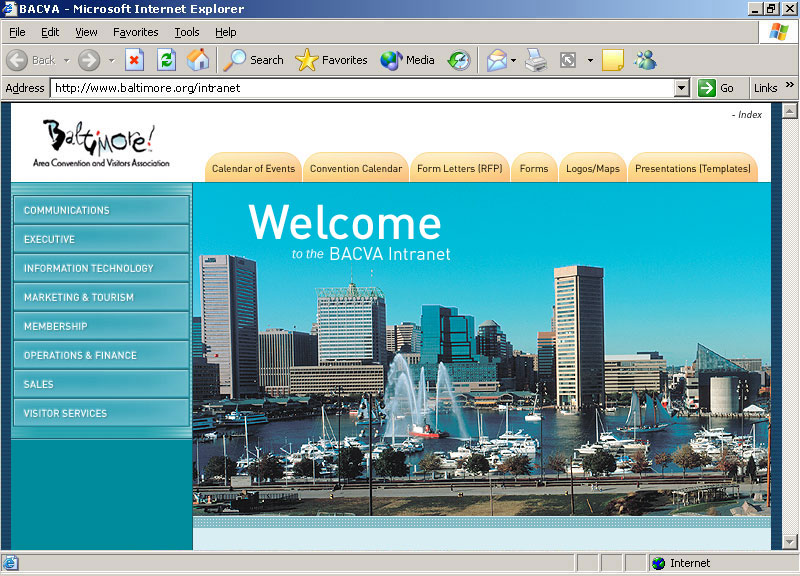800x576 pixels.
Task: Click the Print icon in toolbar
Action: click(537, 60)
